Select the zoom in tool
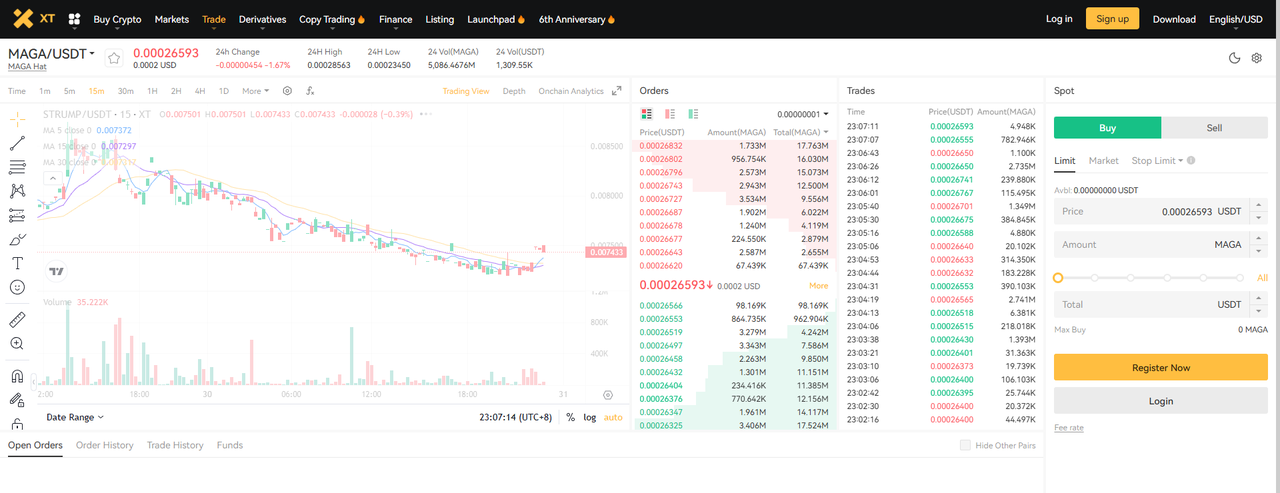 click(17, 344)
